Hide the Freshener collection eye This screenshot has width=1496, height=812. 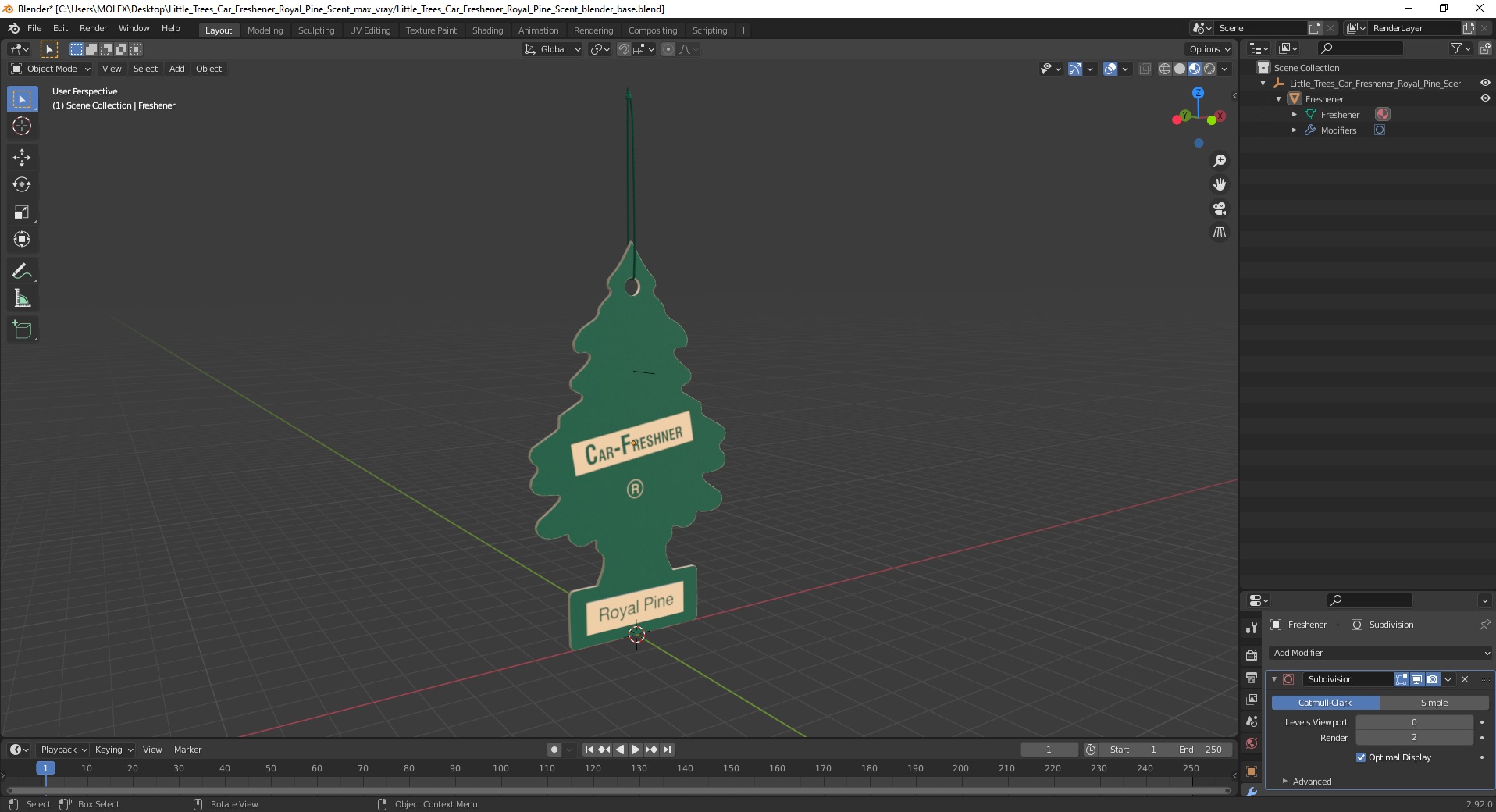[x=1485, y=99]
